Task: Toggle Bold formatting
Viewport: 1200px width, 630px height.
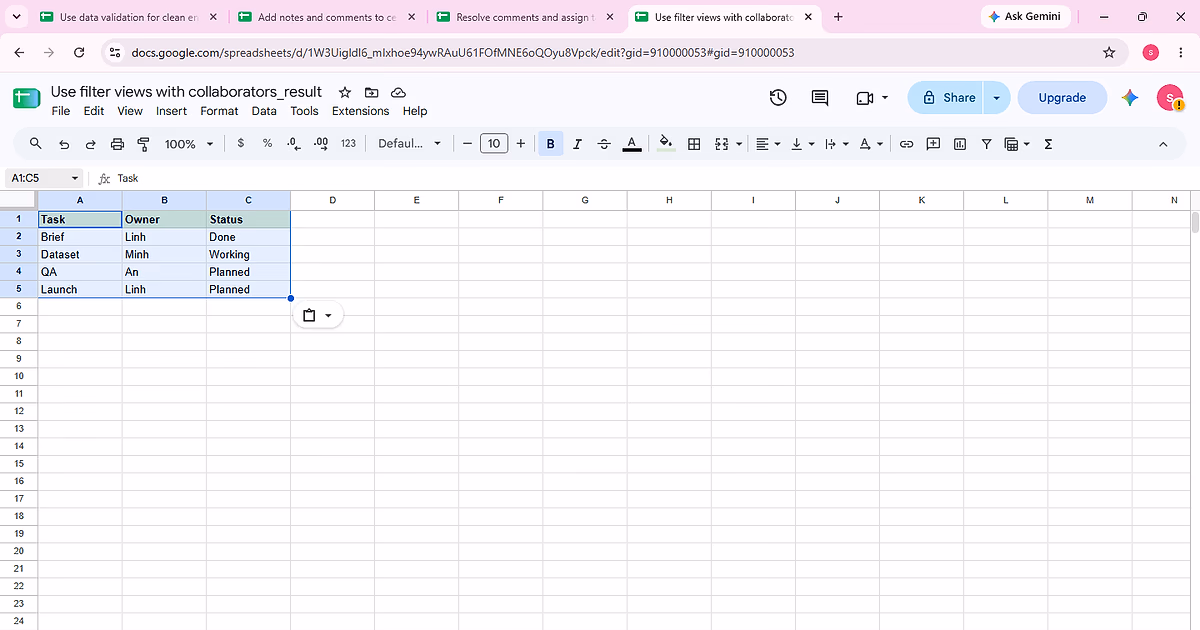Action: click(550, 144)
